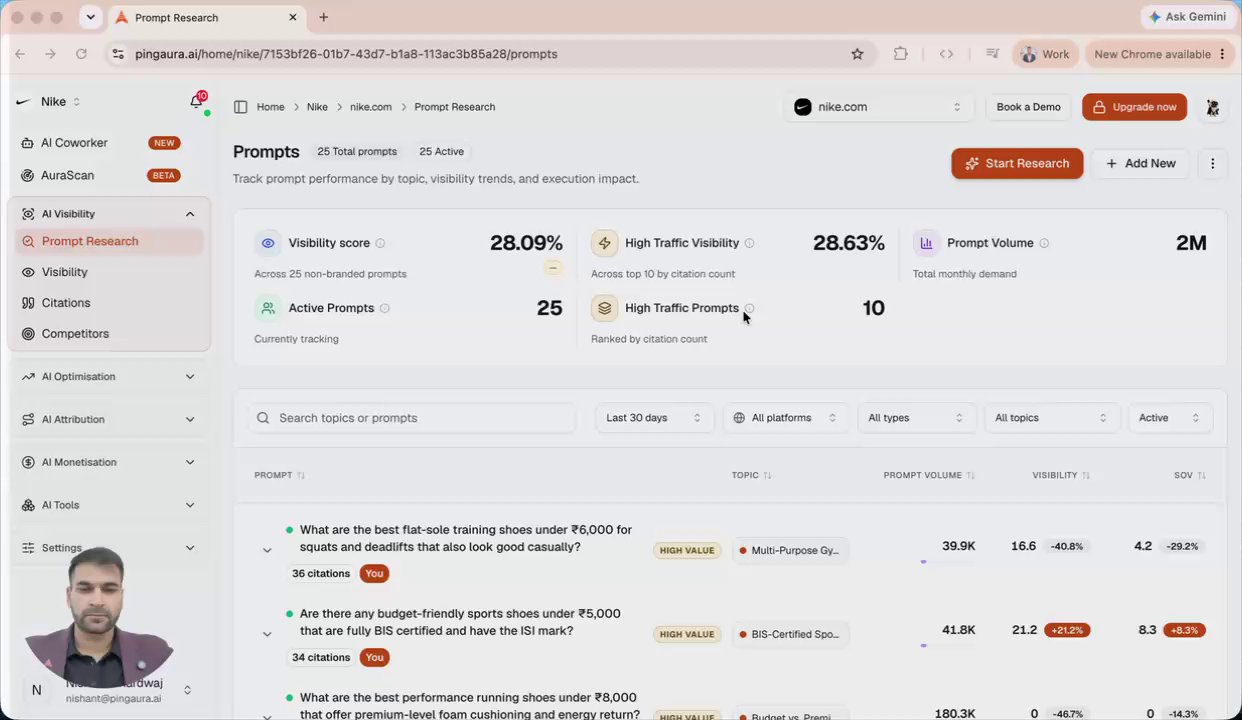The width and height of the screenshot is (1242, 720).
Task: Click the Nike swoosh logo in sidebar
Action: (24, 102)
